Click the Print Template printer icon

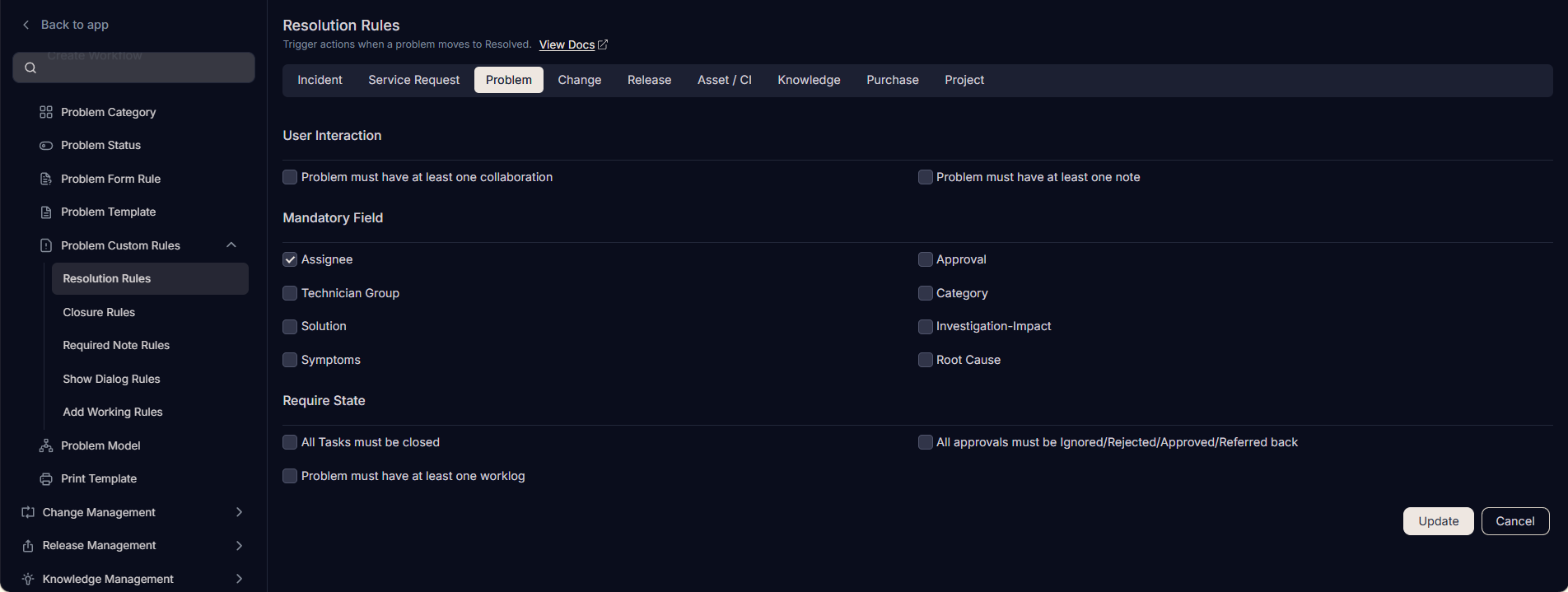click(x=46, y=479)
